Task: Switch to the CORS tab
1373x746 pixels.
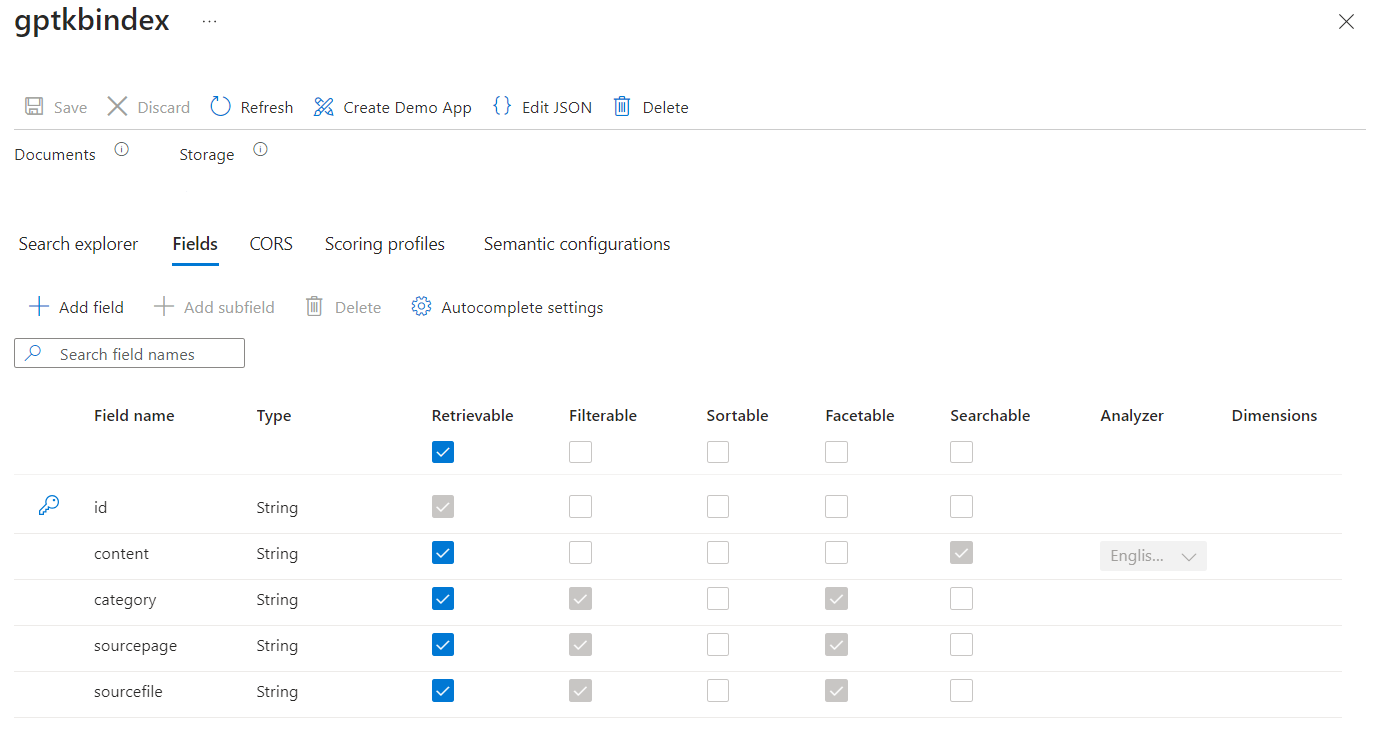Action: click(270, 243)
